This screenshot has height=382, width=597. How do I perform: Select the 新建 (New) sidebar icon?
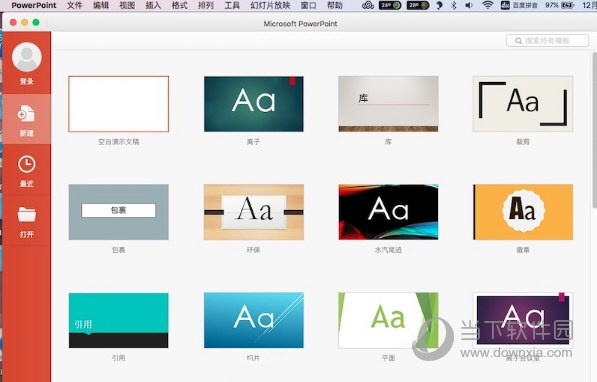pos(26,114)
